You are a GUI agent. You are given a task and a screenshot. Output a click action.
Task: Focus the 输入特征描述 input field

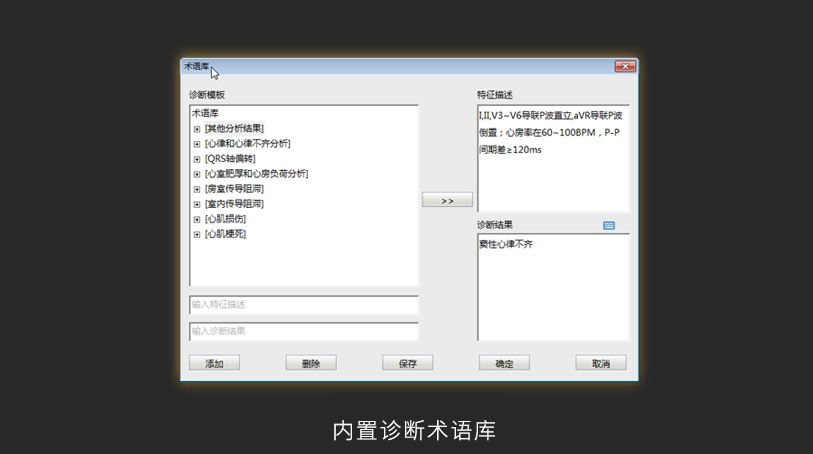tap(304, 305)
